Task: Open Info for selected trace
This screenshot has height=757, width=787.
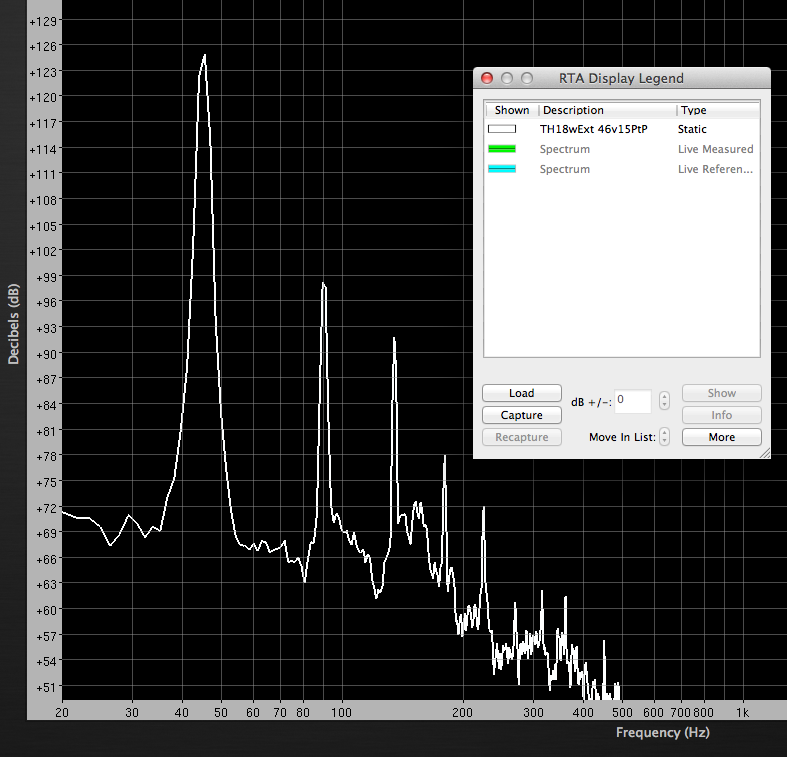Action: pyautogui.click(x=721, y=415)
